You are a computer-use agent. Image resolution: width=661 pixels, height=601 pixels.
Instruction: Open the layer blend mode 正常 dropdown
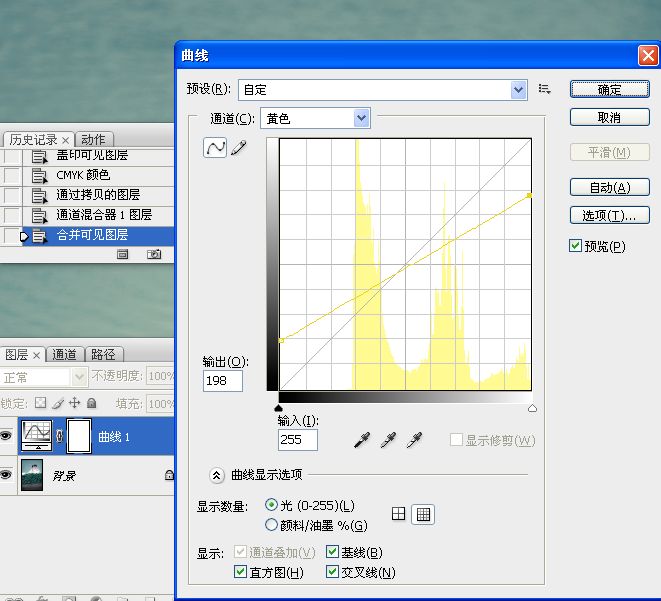tap(44, 377)
